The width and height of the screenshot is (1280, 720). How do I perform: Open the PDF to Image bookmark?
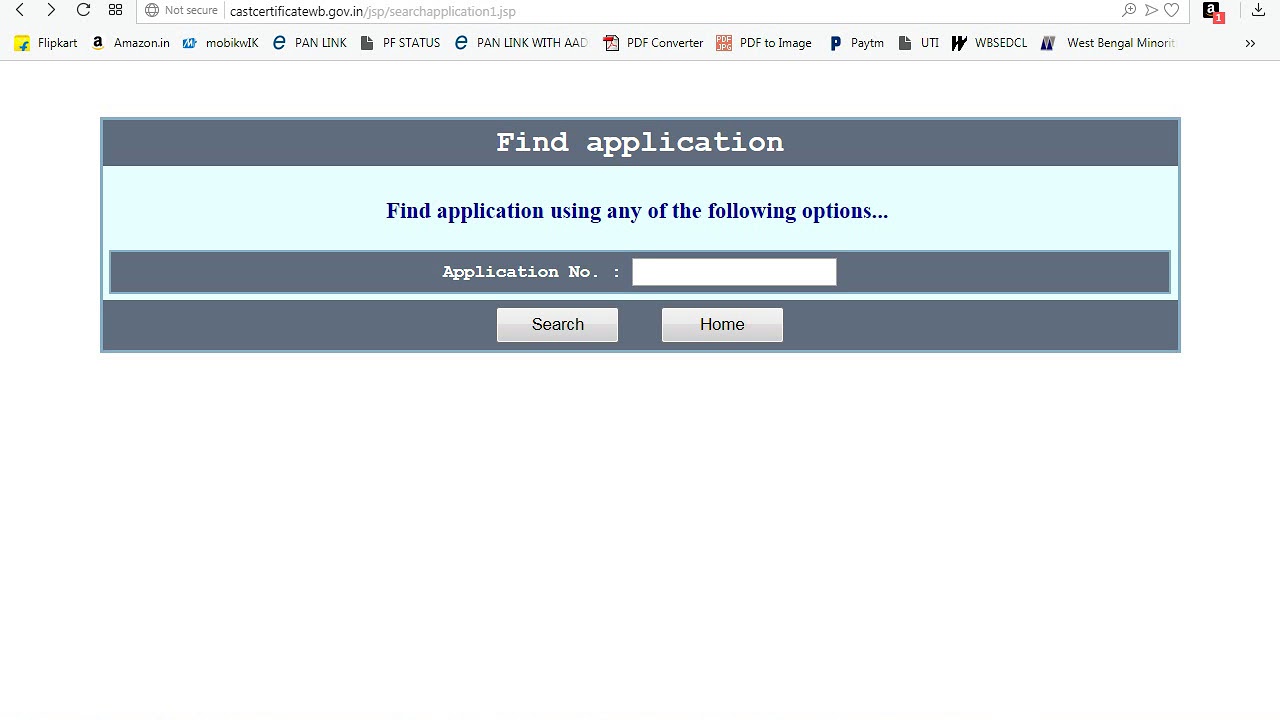(764, 43)
